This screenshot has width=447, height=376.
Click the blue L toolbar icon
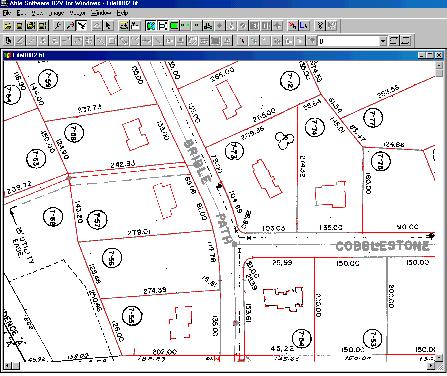point(304,26)
